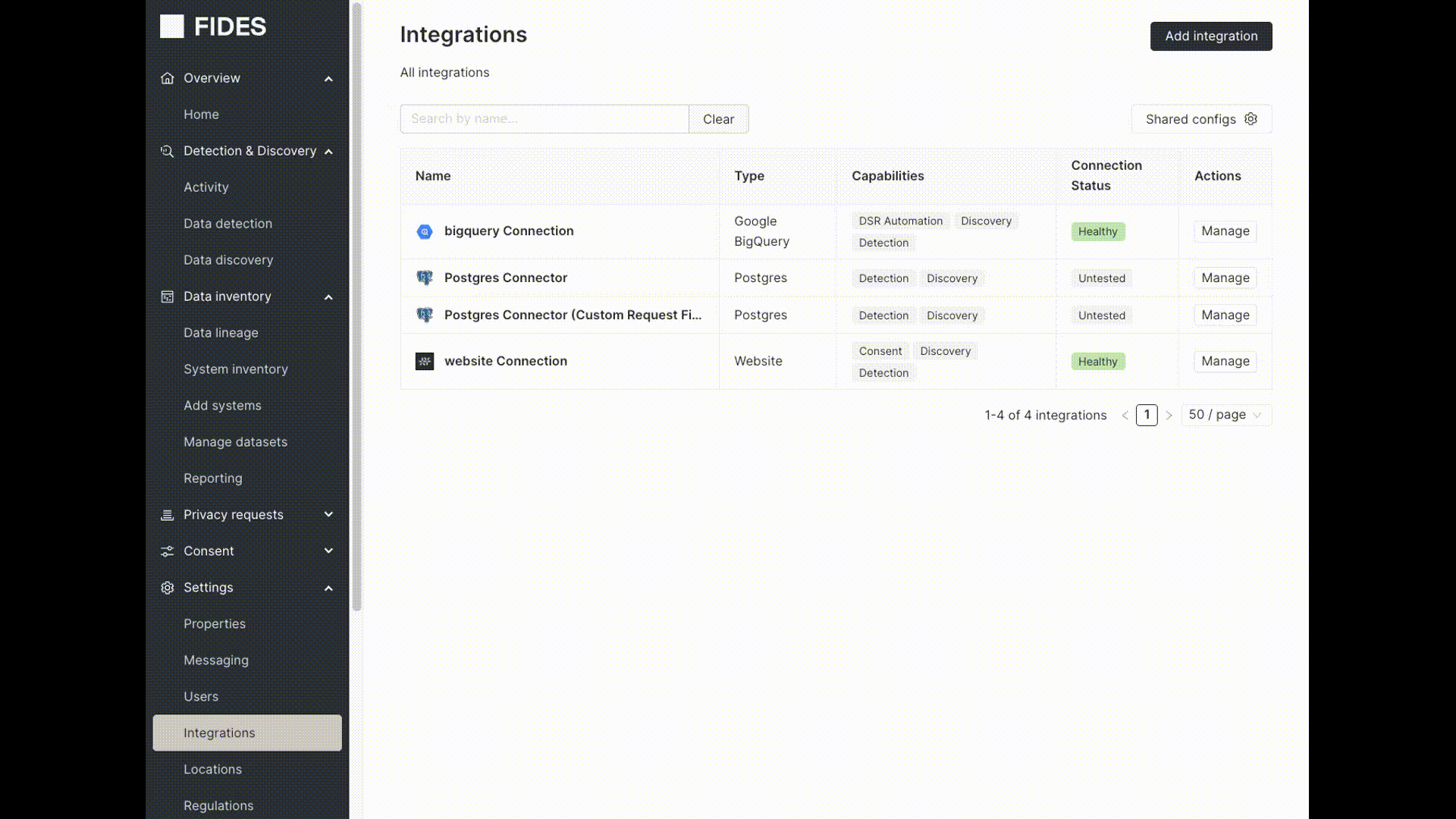
Task: Click the FIDES logo icon
Action: point(172,27)
